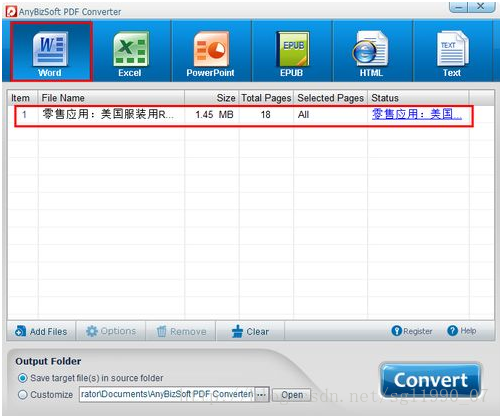The height and width of the screenshot is (416, 500).
Task: Close the AnyBizSoft PDF Converter window
Action: tap(481, 7)
